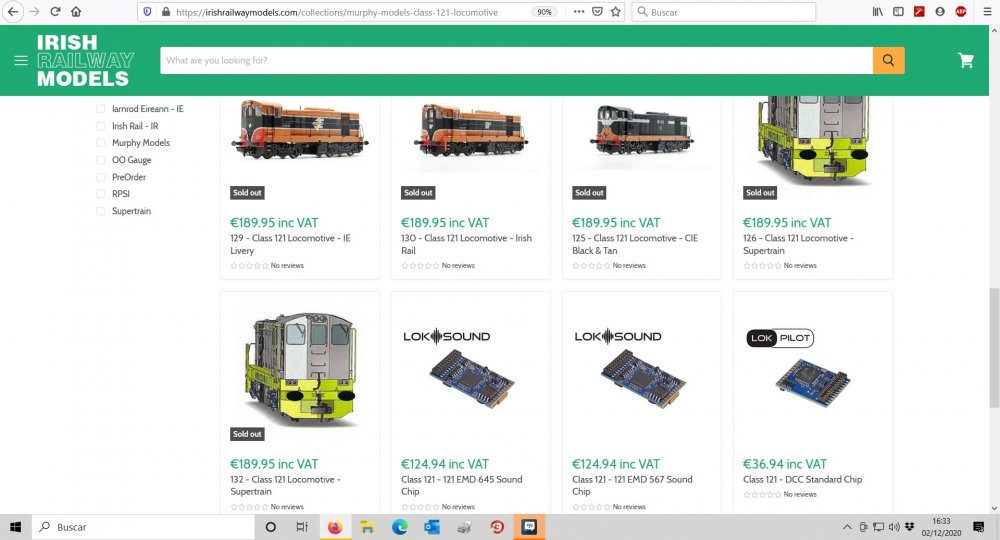Open the hamburger navigation menu

click(20, 60)
